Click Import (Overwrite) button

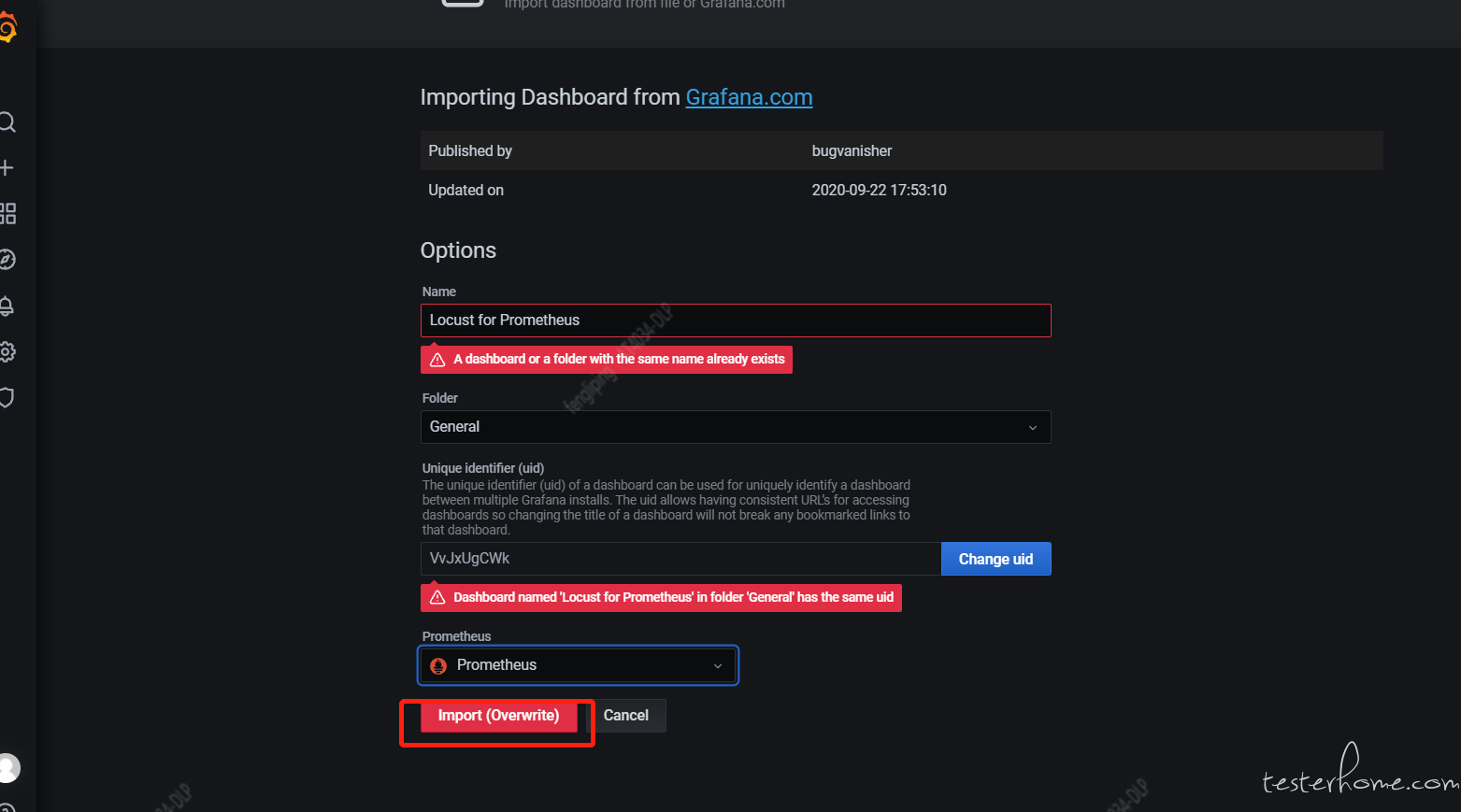click(498, 716)
